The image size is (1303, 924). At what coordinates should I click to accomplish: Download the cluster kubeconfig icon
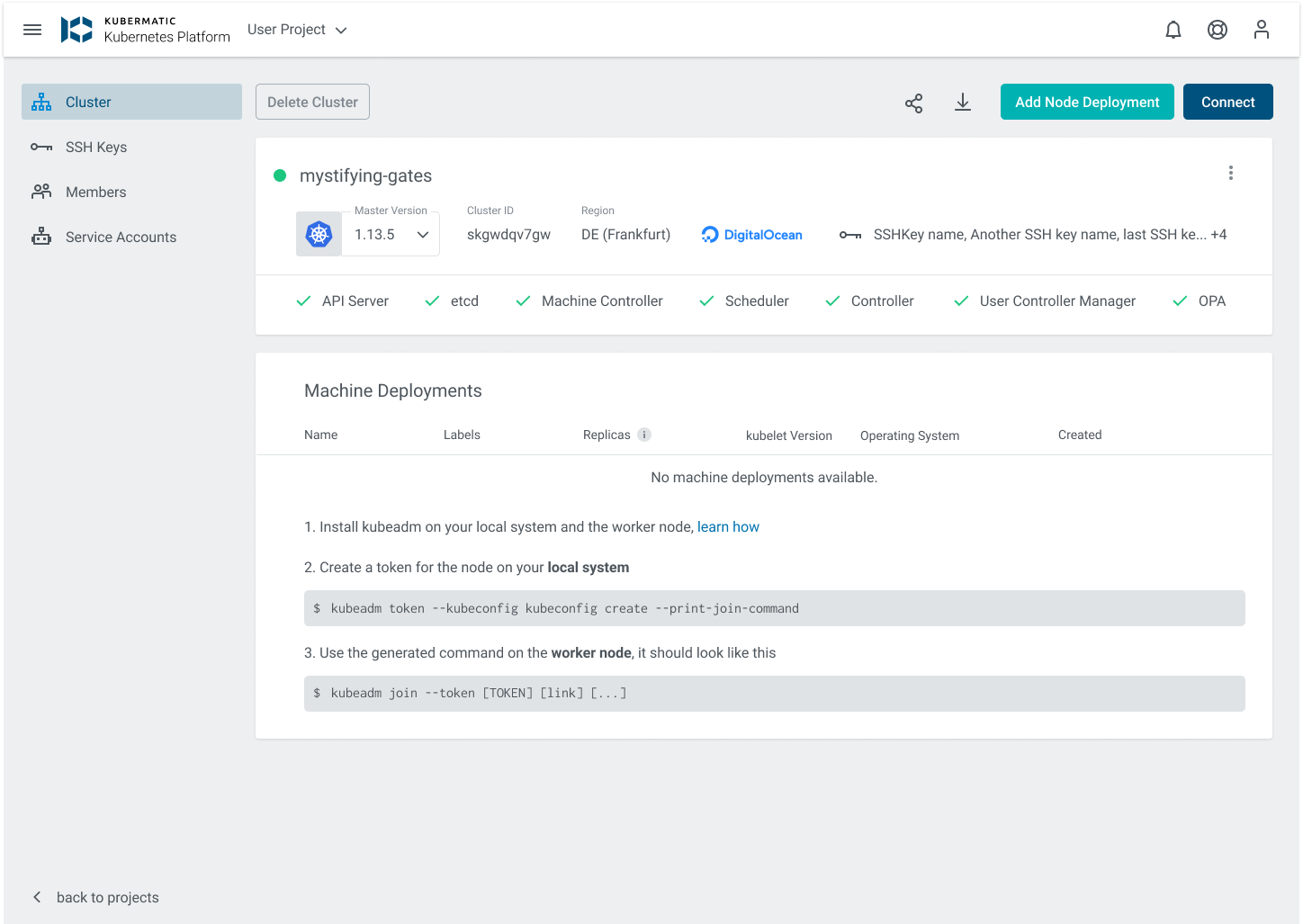tap(963, 103)
